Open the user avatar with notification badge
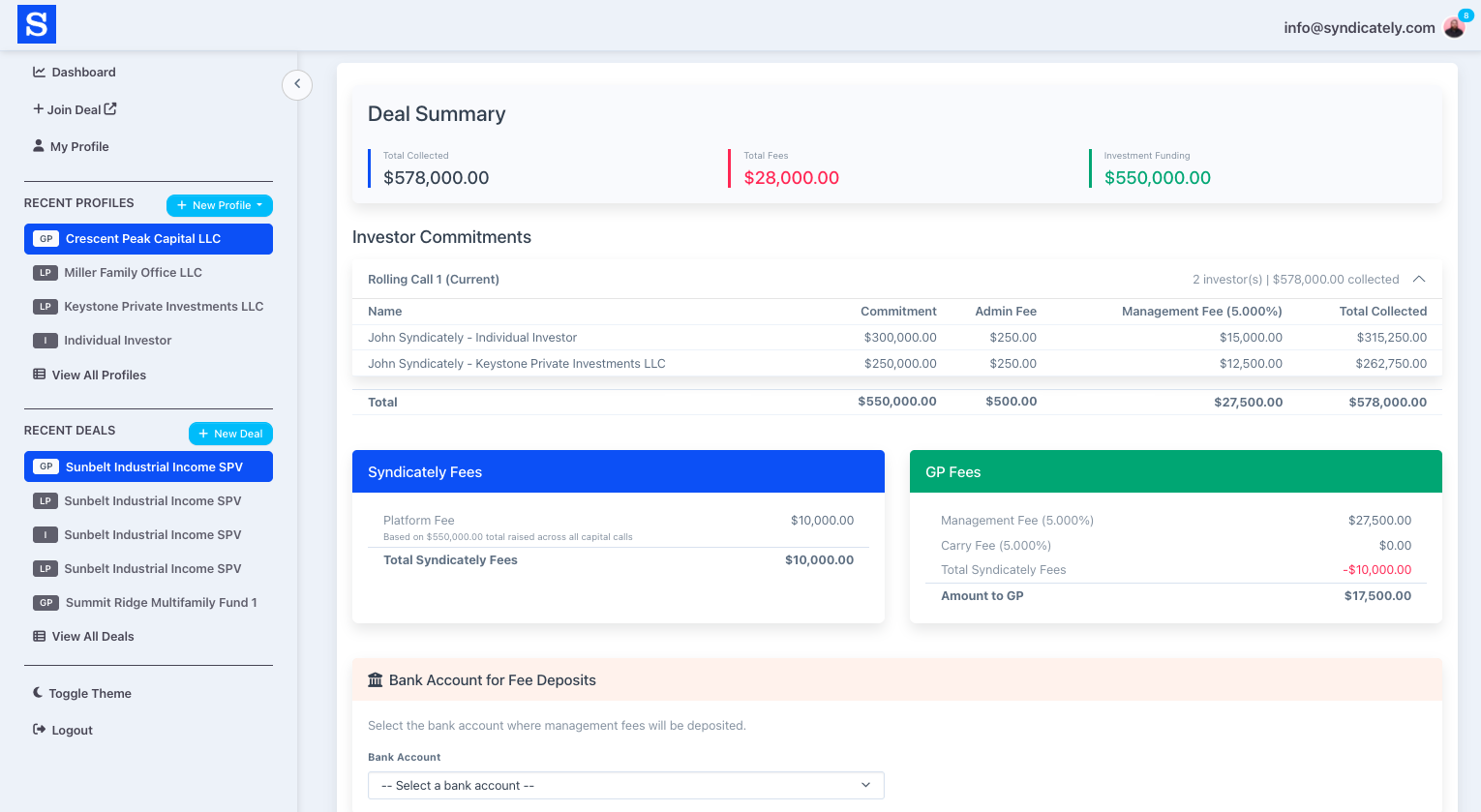1481x812 pixels. (x=1453, y=27)
